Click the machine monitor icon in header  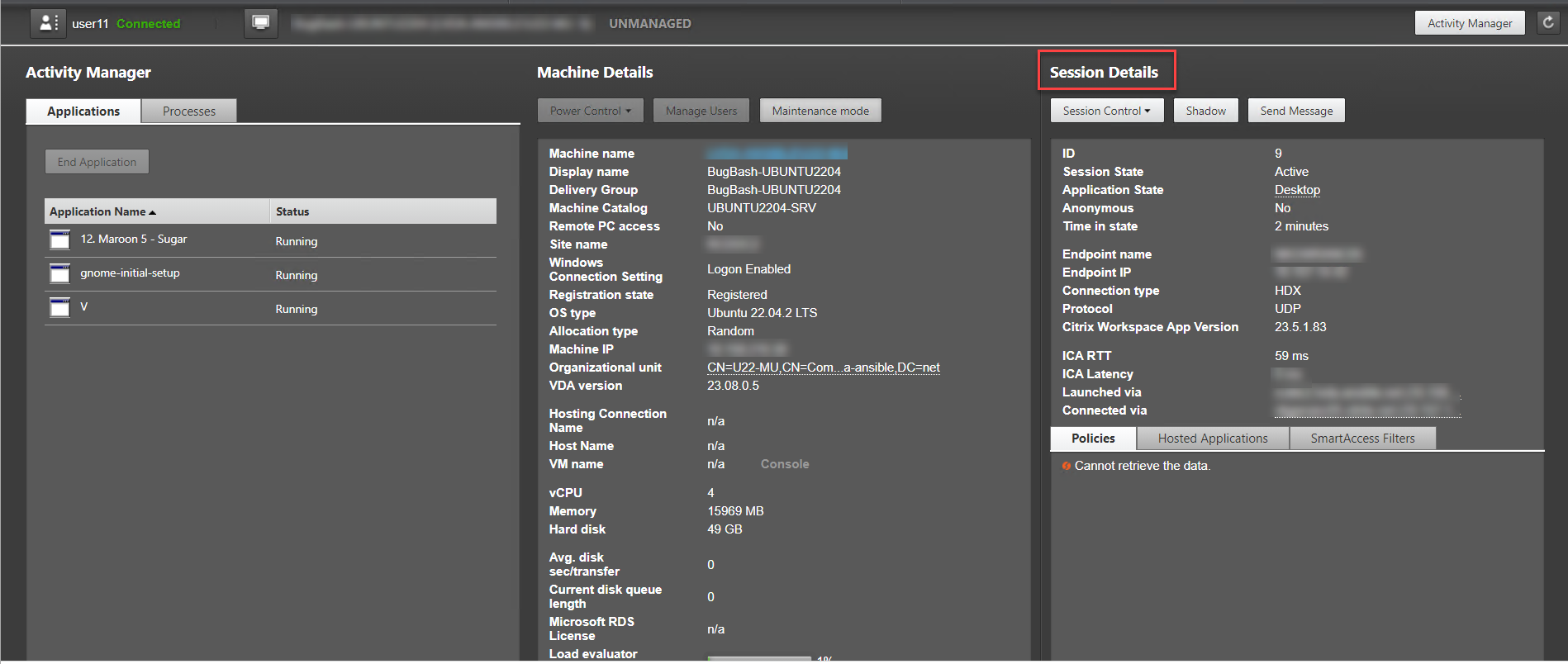tap(260, 23)
